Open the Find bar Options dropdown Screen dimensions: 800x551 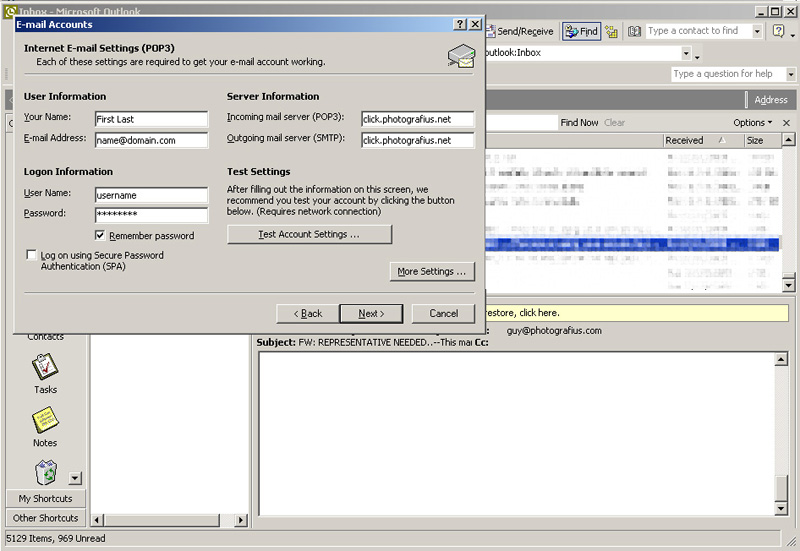(753, 123)
